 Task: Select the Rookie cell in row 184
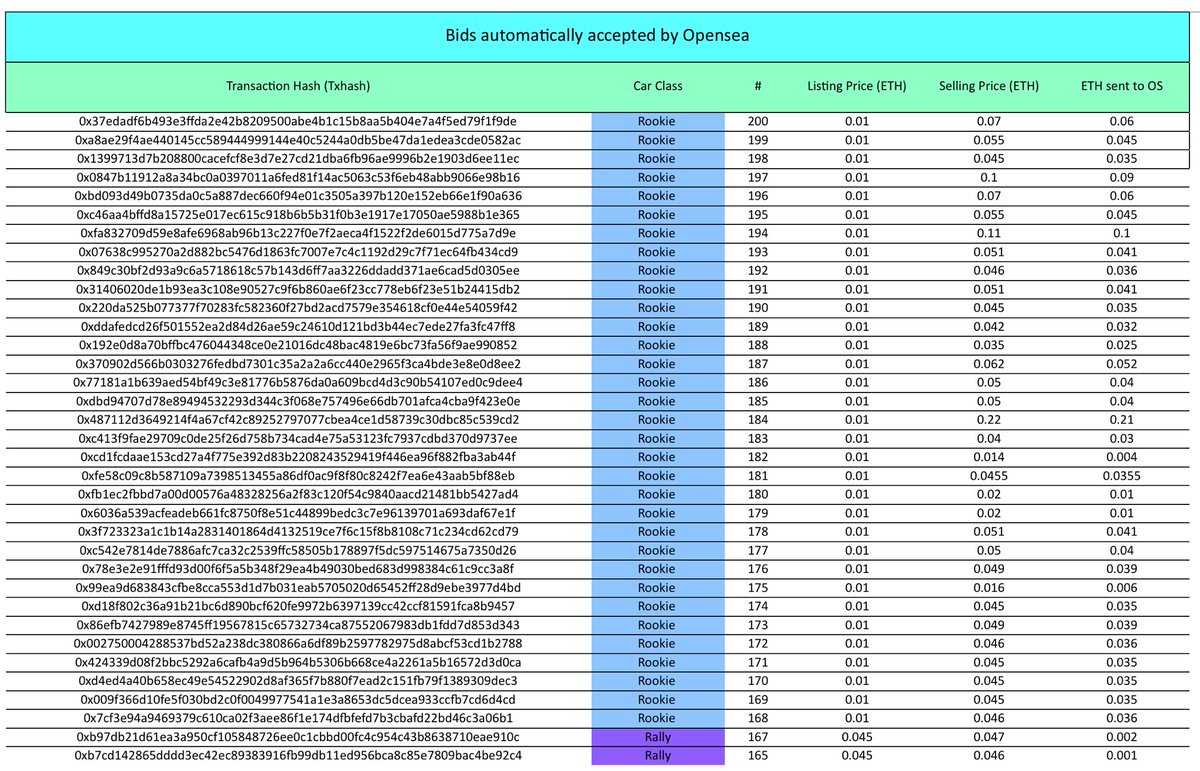point(658,419)
